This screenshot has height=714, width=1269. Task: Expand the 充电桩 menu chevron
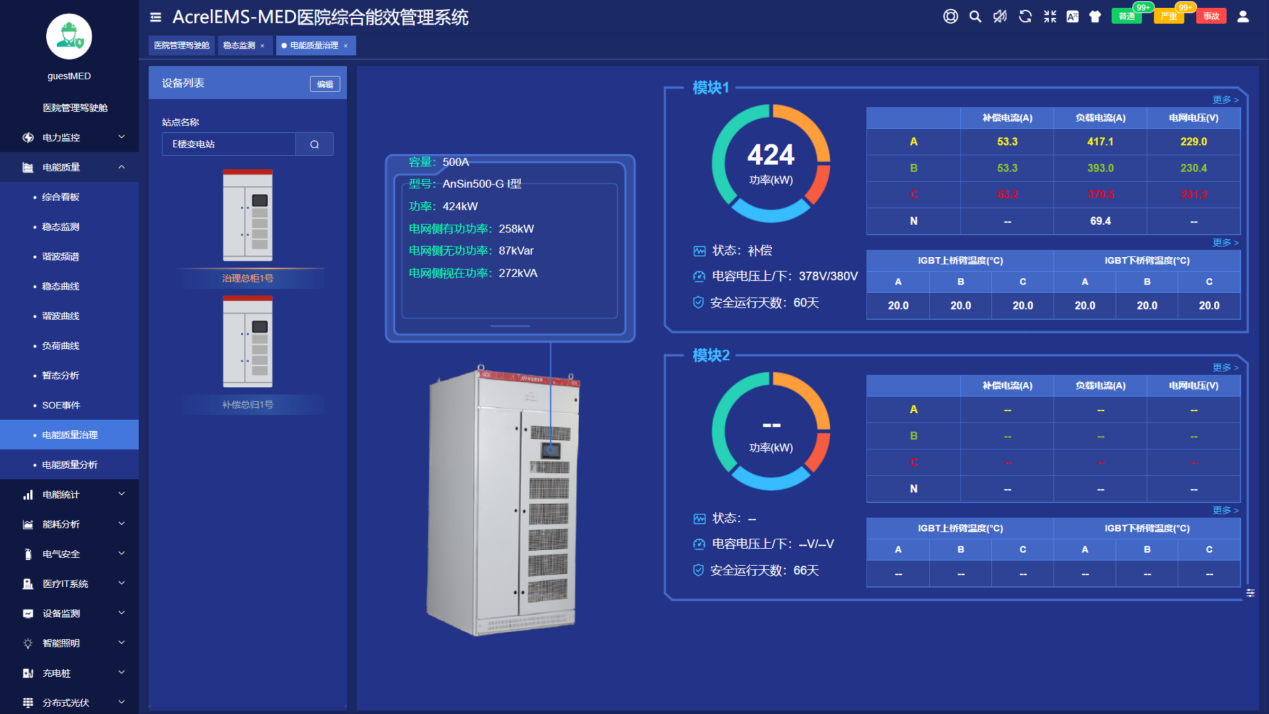pyautogui.click(x=122, y=673)
